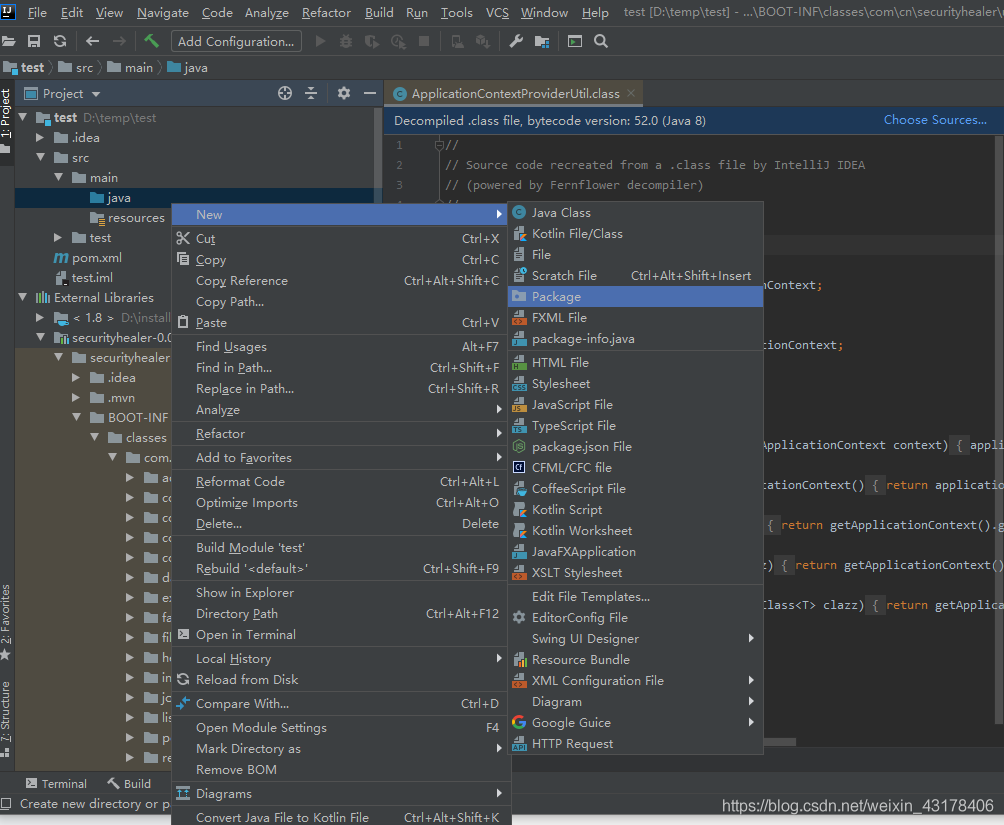Collapse the BOOT-INF folder node

pos(76,417)
